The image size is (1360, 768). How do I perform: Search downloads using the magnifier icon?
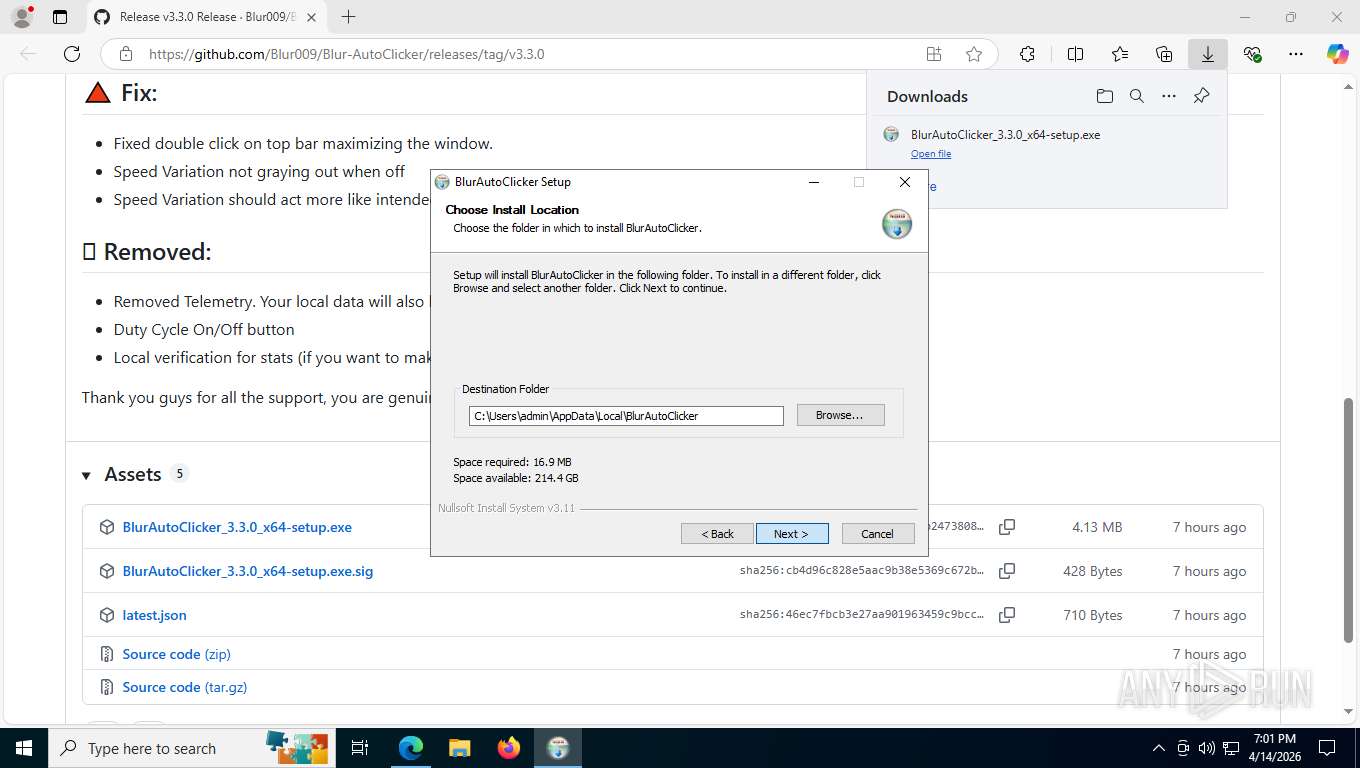coord(1136,96)
